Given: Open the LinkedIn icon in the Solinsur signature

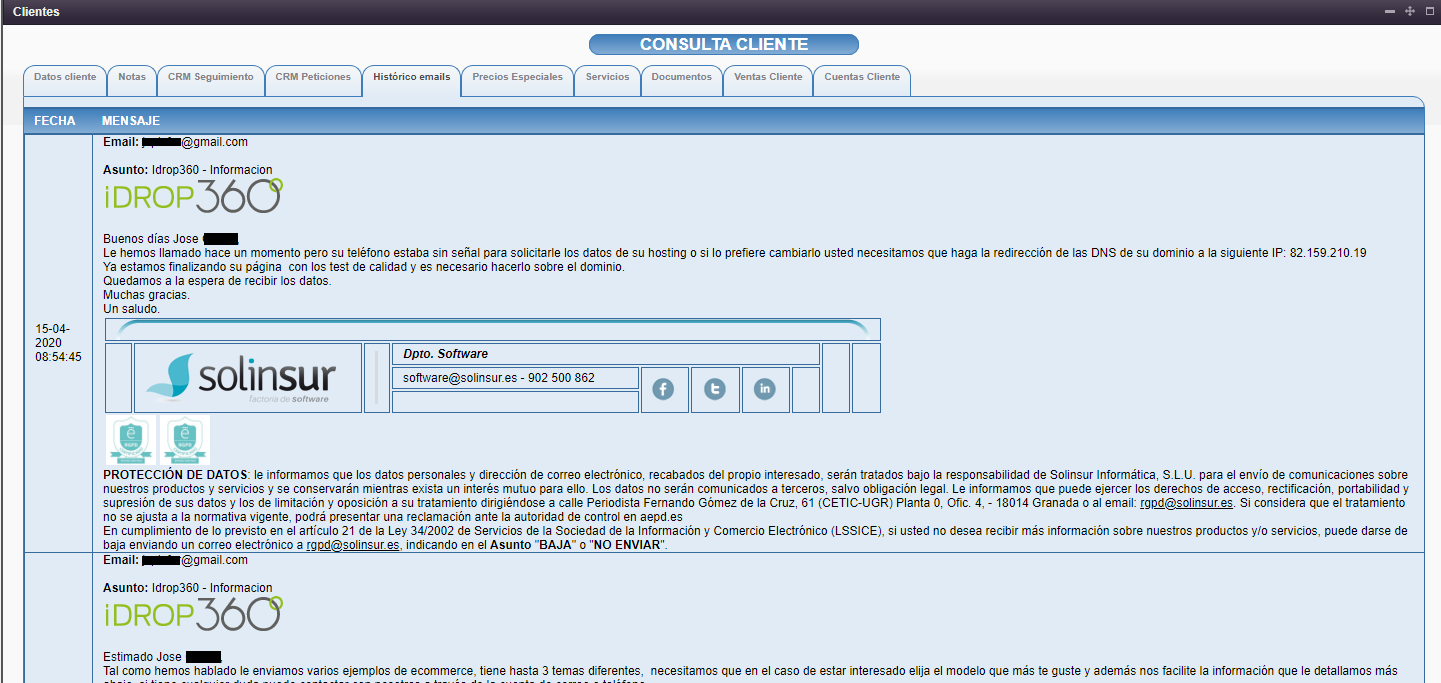Looking at the screenshot, I should [x=765, y=390].
